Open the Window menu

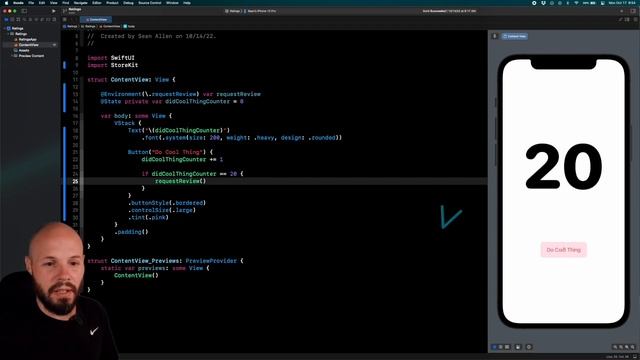click(x=172, y=3)
